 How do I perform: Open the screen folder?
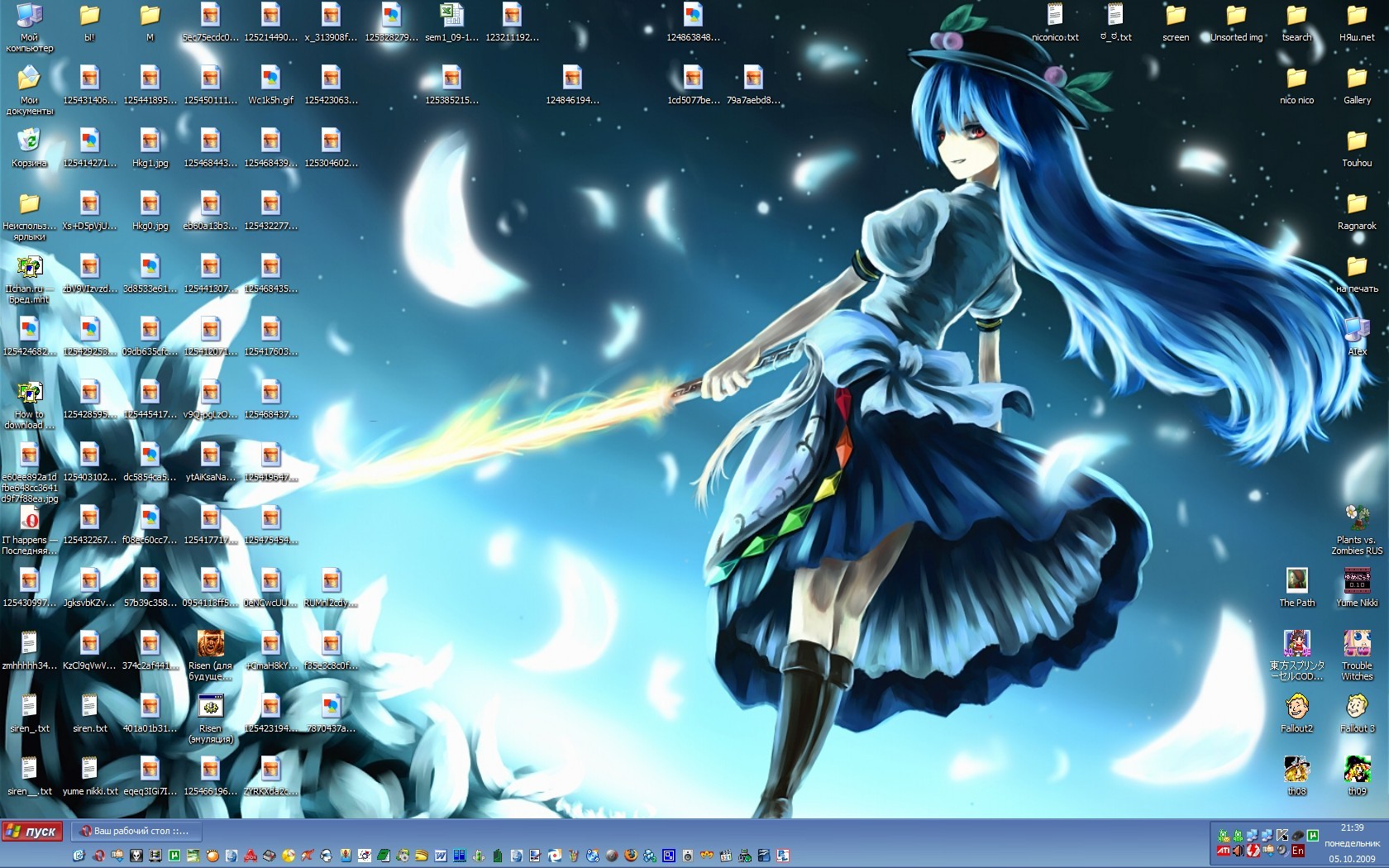(1176, 21)
